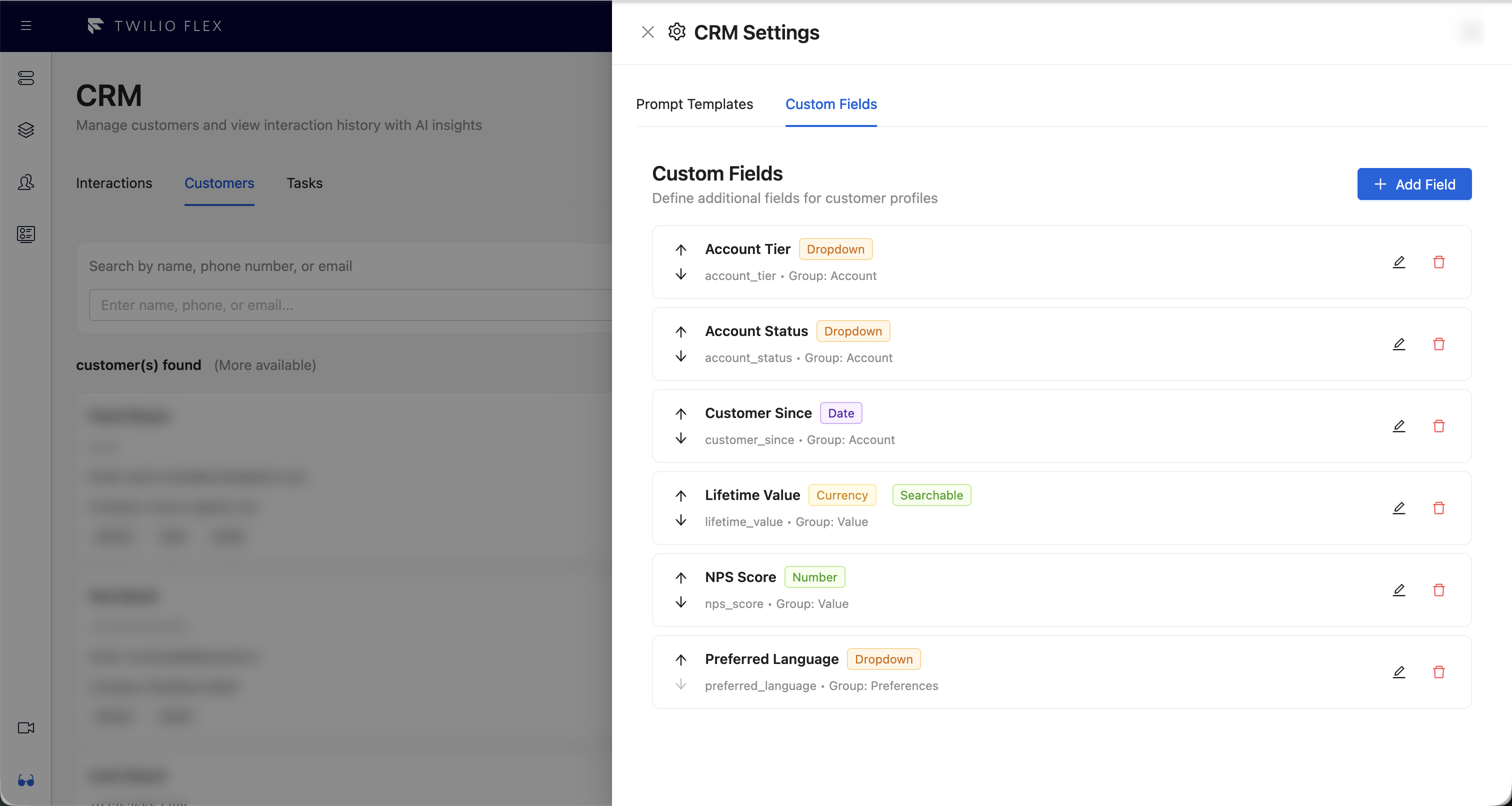Move Account Tier field up
This screenshot has height=806, width=1512.
(681, 249)
